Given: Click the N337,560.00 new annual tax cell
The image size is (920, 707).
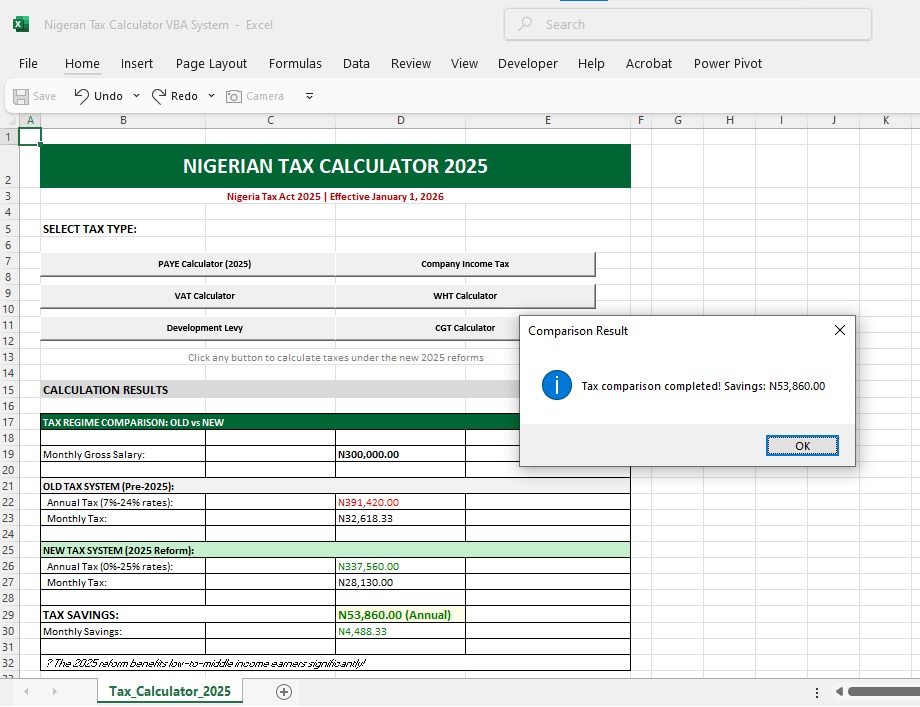Looking at the screenshot, I should [x=400, y=566].
